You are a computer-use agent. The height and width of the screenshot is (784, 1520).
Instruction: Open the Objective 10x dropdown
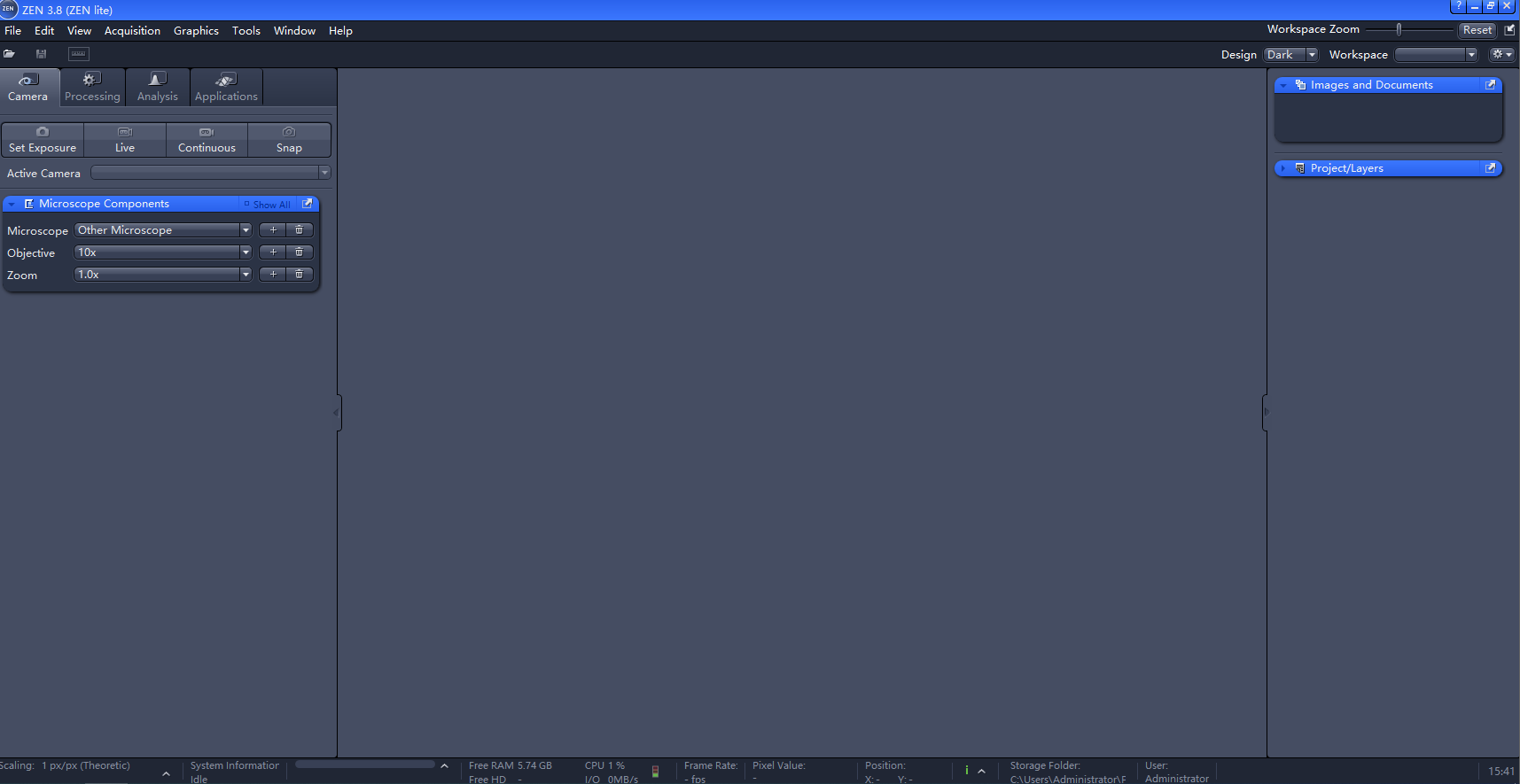click(246, 252)
